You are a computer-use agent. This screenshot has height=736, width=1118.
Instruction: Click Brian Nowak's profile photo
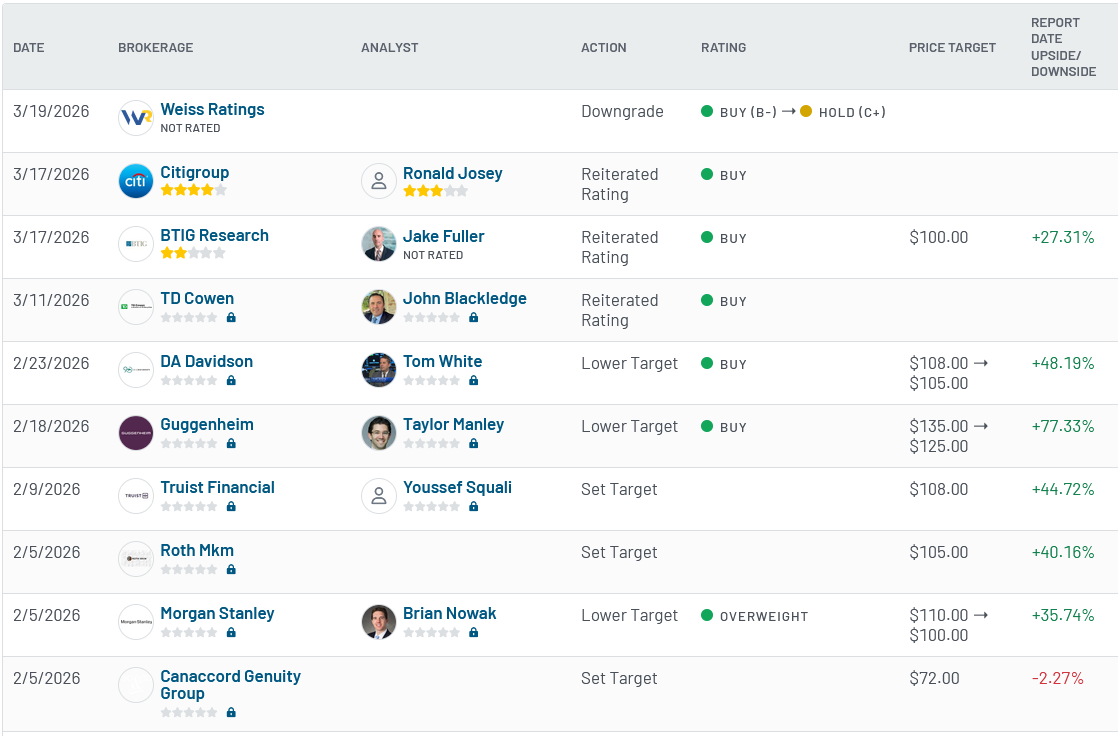point(379,622)
